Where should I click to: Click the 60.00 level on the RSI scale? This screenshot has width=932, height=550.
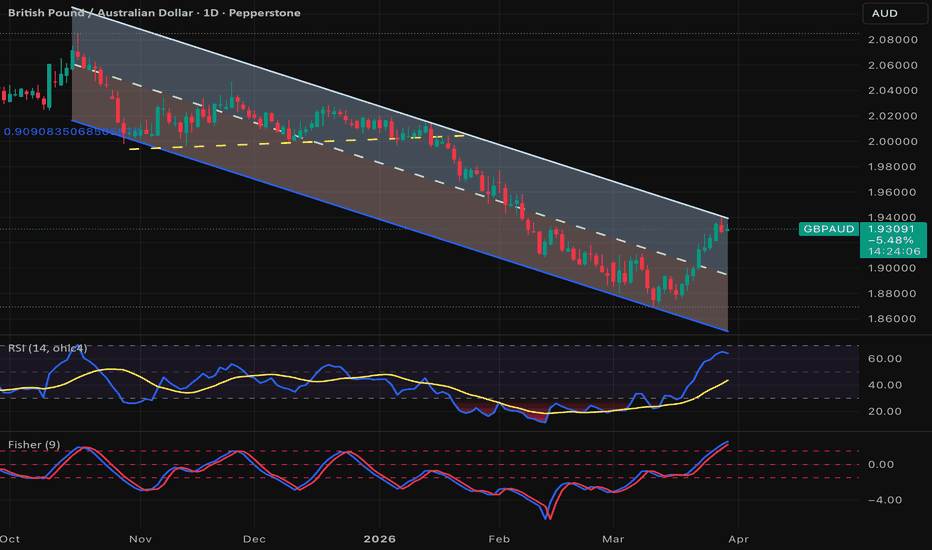[x=885, y=359]
